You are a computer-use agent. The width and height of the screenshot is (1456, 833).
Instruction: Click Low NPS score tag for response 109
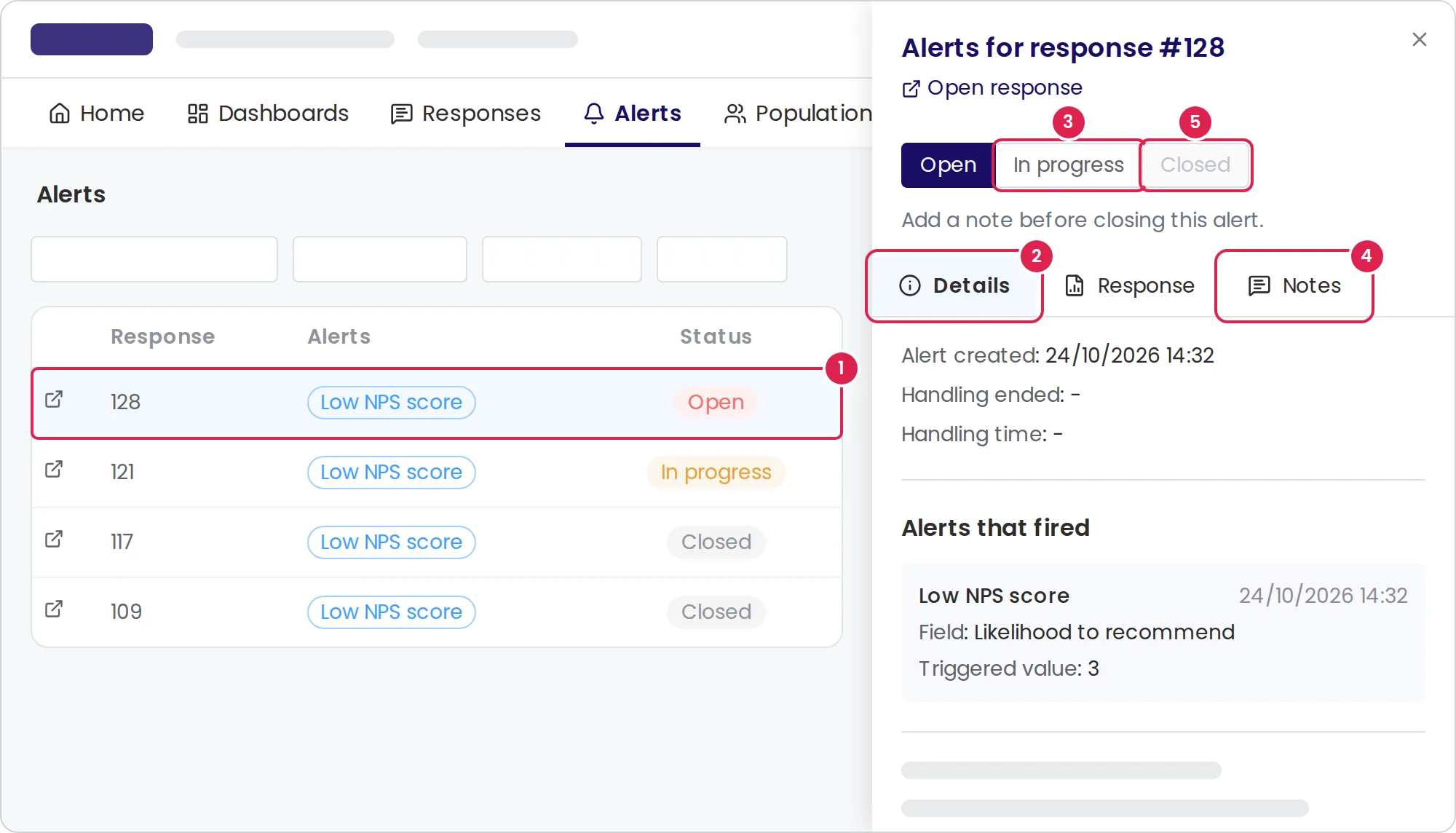[x=392, y=612]
